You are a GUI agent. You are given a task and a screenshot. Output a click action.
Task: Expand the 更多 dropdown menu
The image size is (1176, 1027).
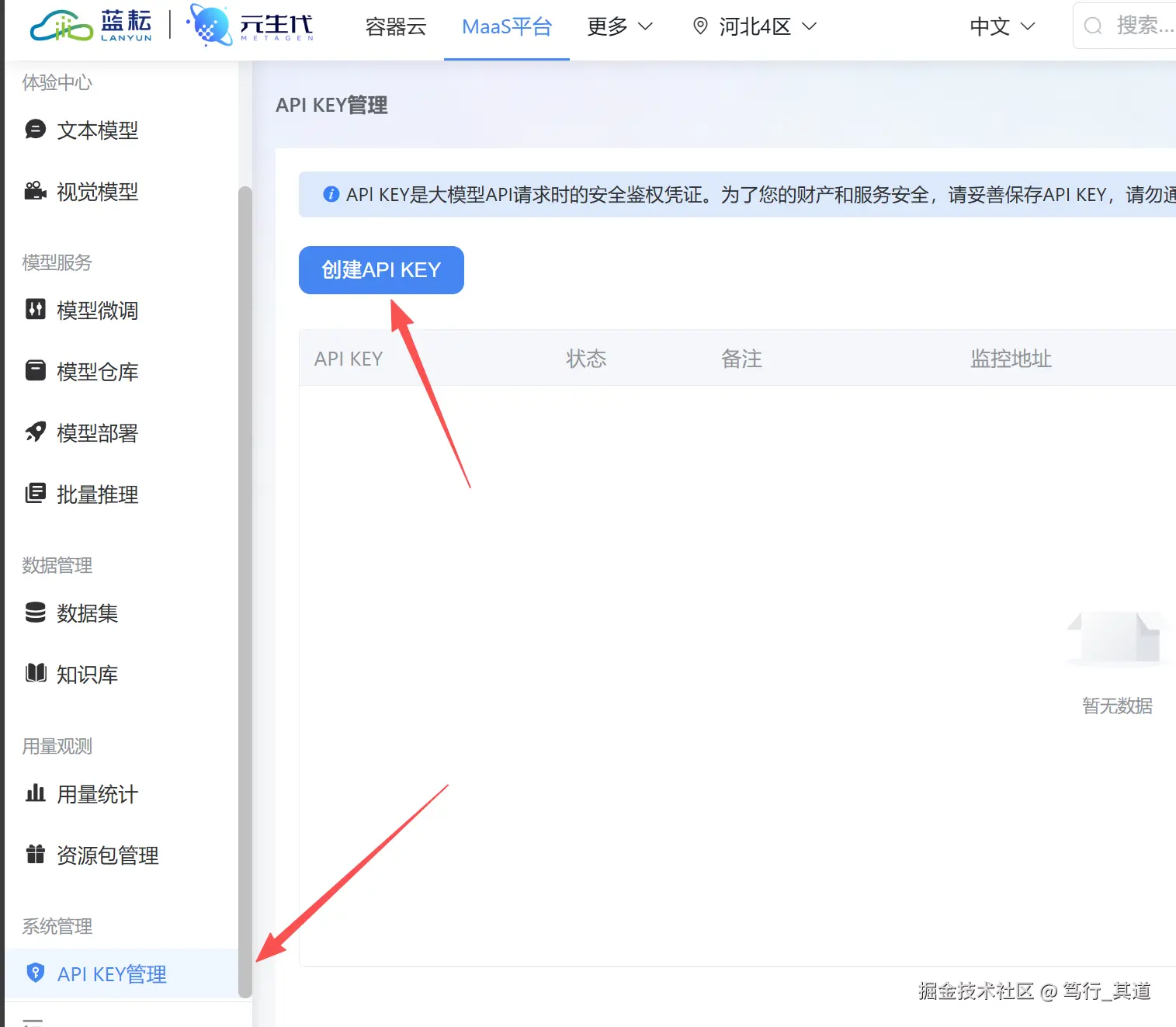point(619,26)
